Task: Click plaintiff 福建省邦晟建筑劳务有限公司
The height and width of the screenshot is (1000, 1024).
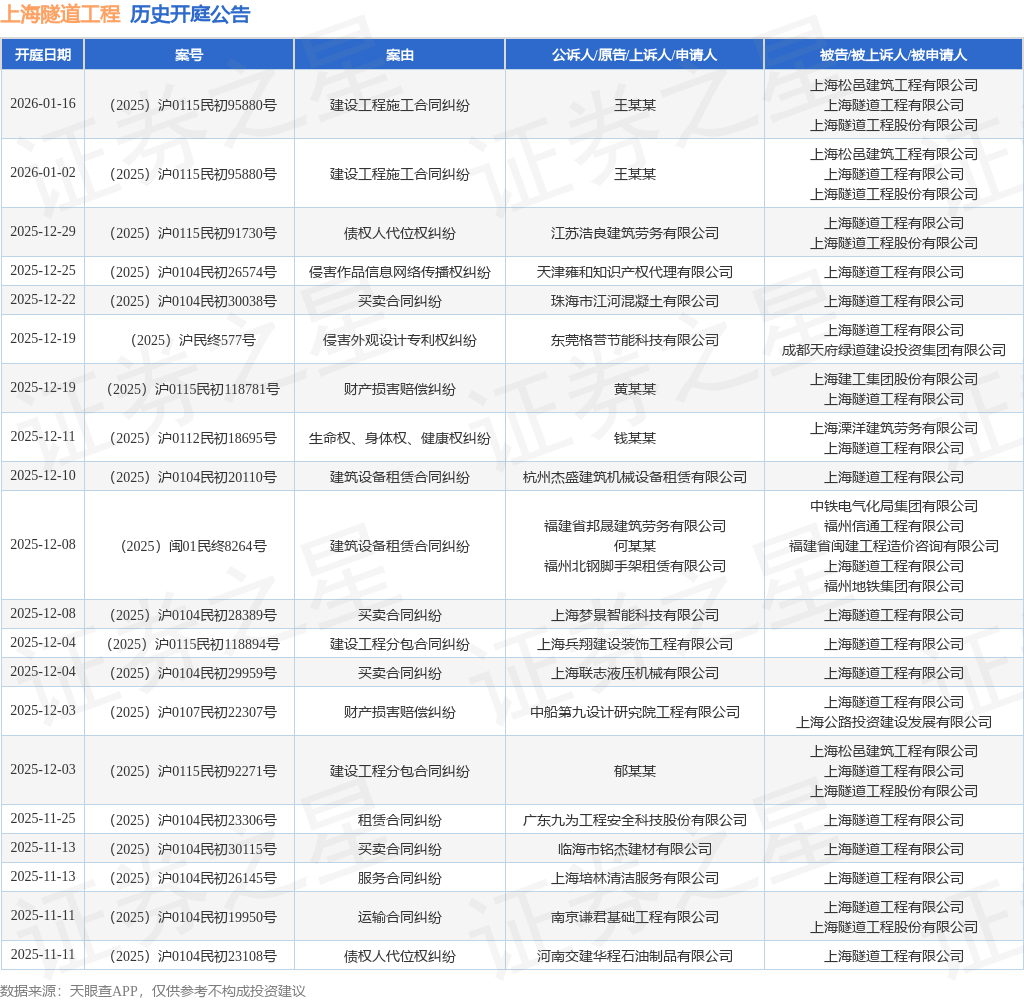Action: [634, 526]
